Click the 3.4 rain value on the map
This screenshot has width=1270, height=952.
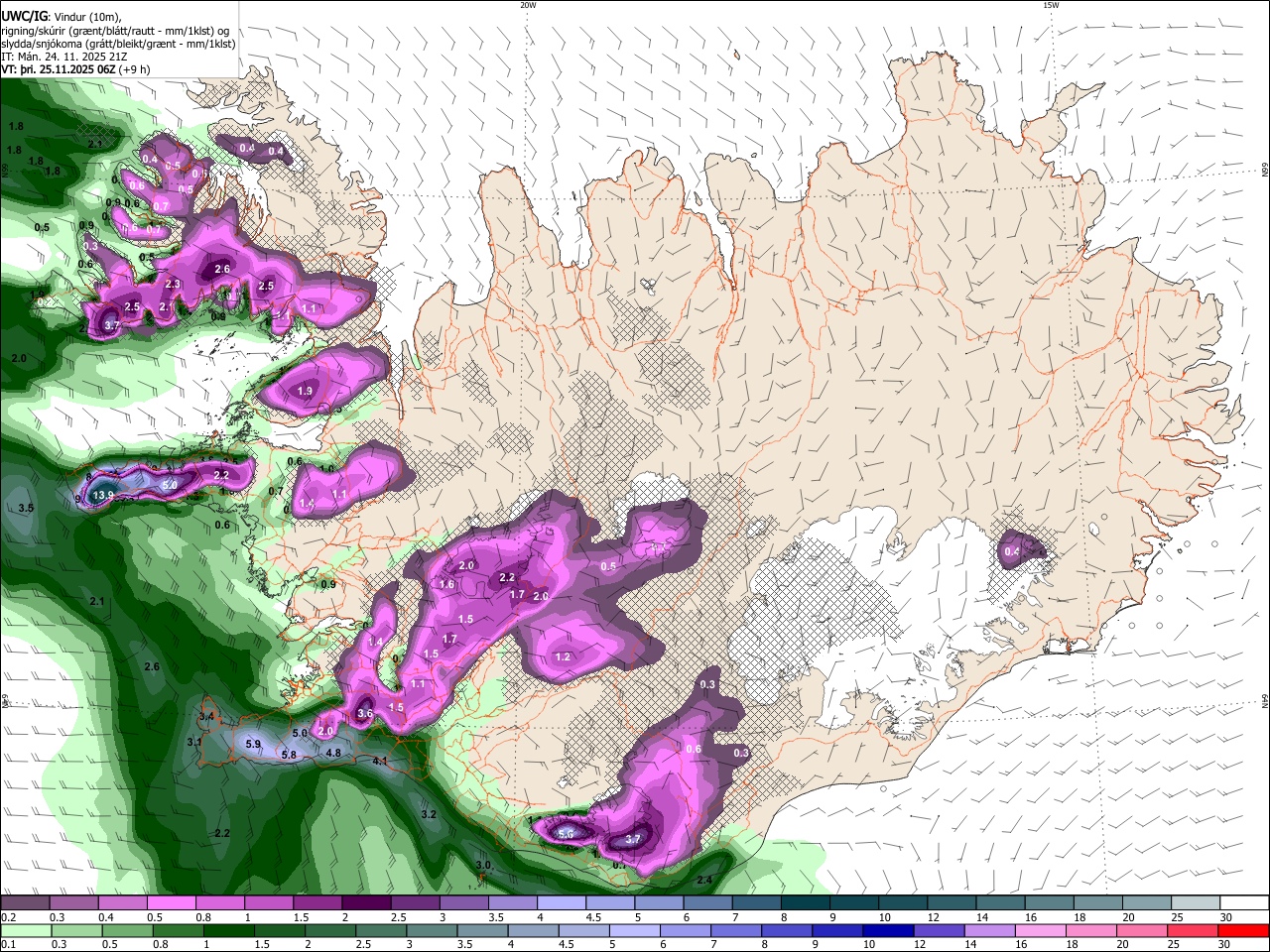coord(206,716)
